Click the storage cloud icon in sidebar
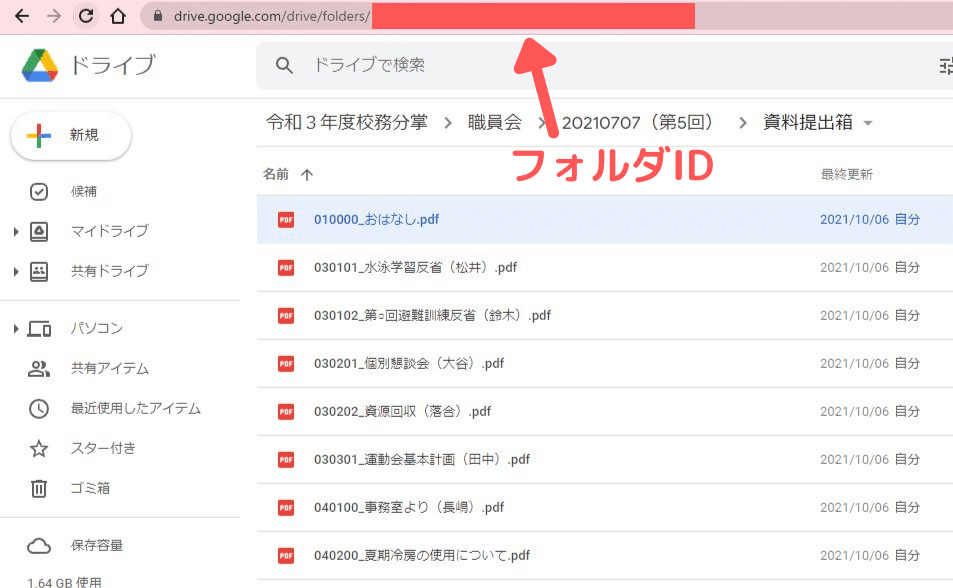The height and width of the screenshot is (588, 953). 39,546
